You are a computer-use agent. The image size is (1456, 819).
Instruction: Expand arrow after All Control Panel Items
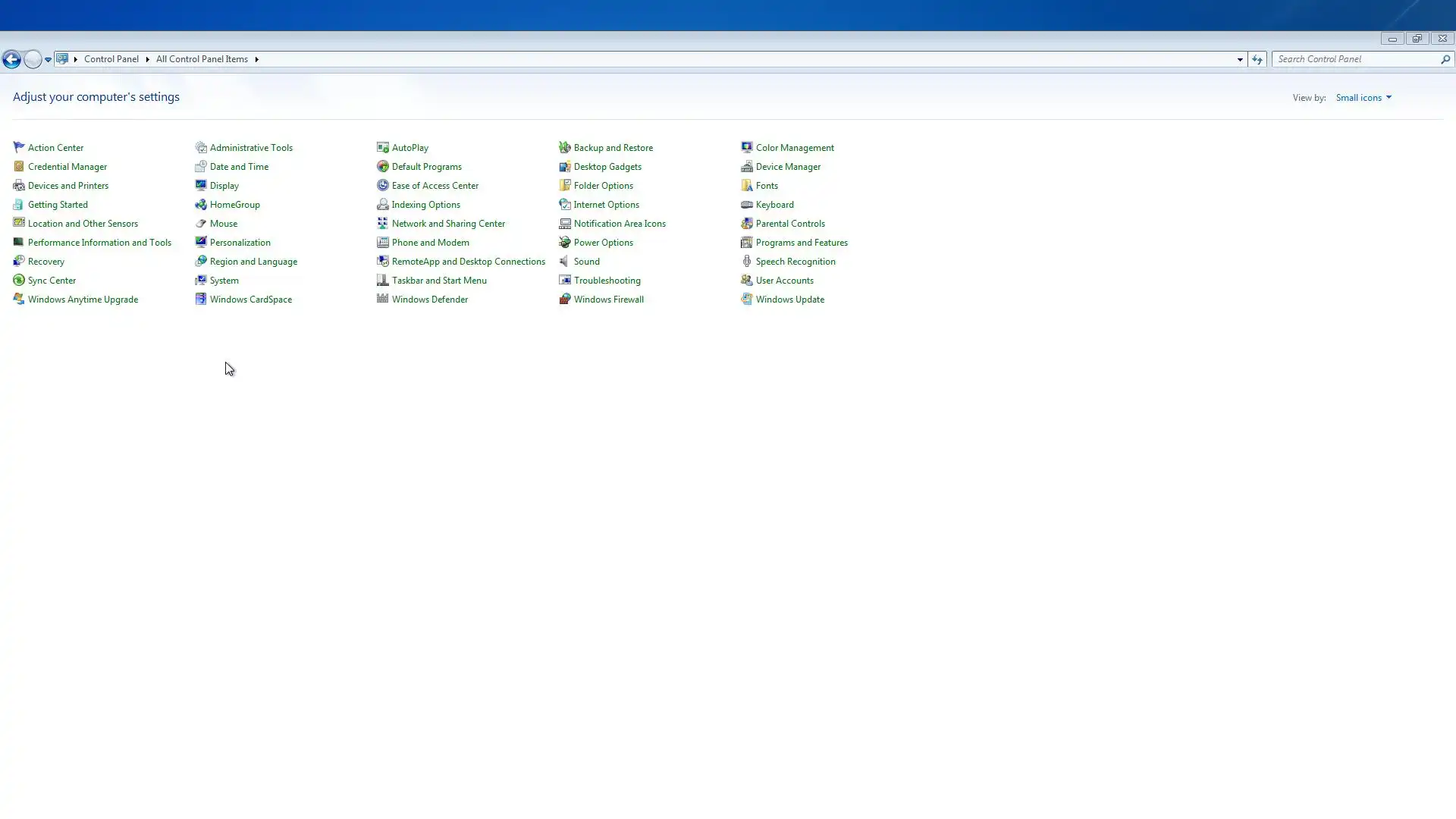point(256,59)
